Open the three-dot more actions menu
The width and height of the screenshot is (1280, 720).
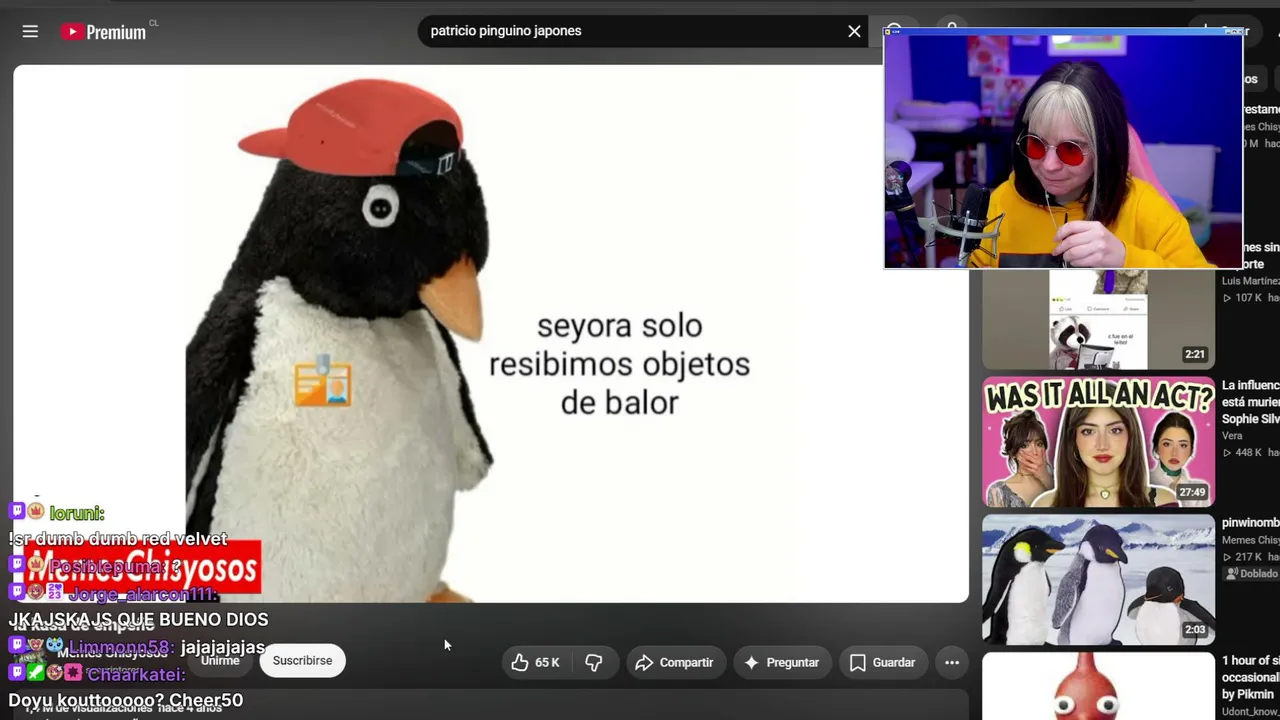(x=952, y=662)
